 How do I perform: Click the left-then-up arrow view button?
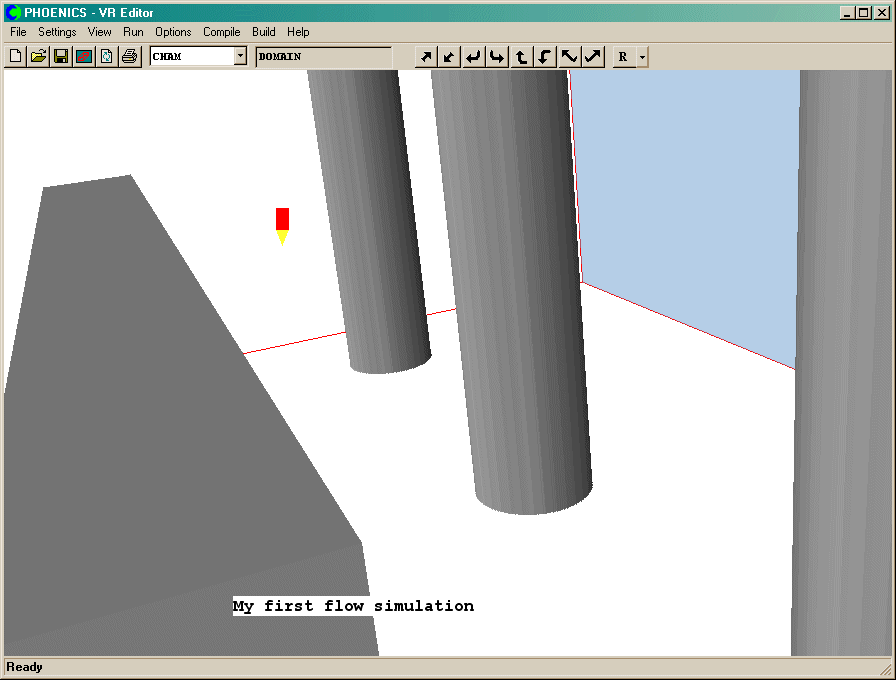(521, 57)
